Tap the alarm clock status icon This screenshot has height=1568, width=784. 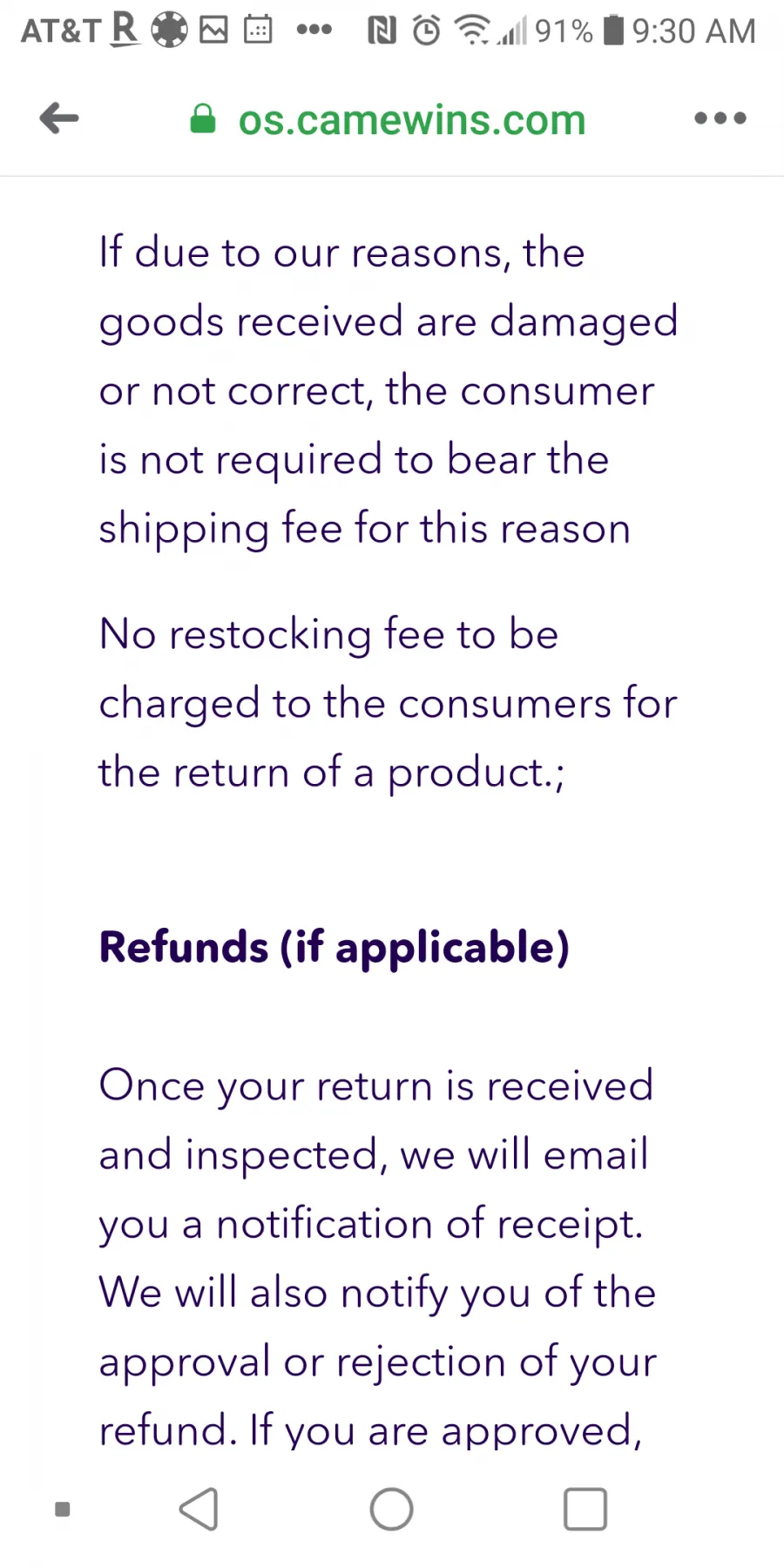[426, 31]
